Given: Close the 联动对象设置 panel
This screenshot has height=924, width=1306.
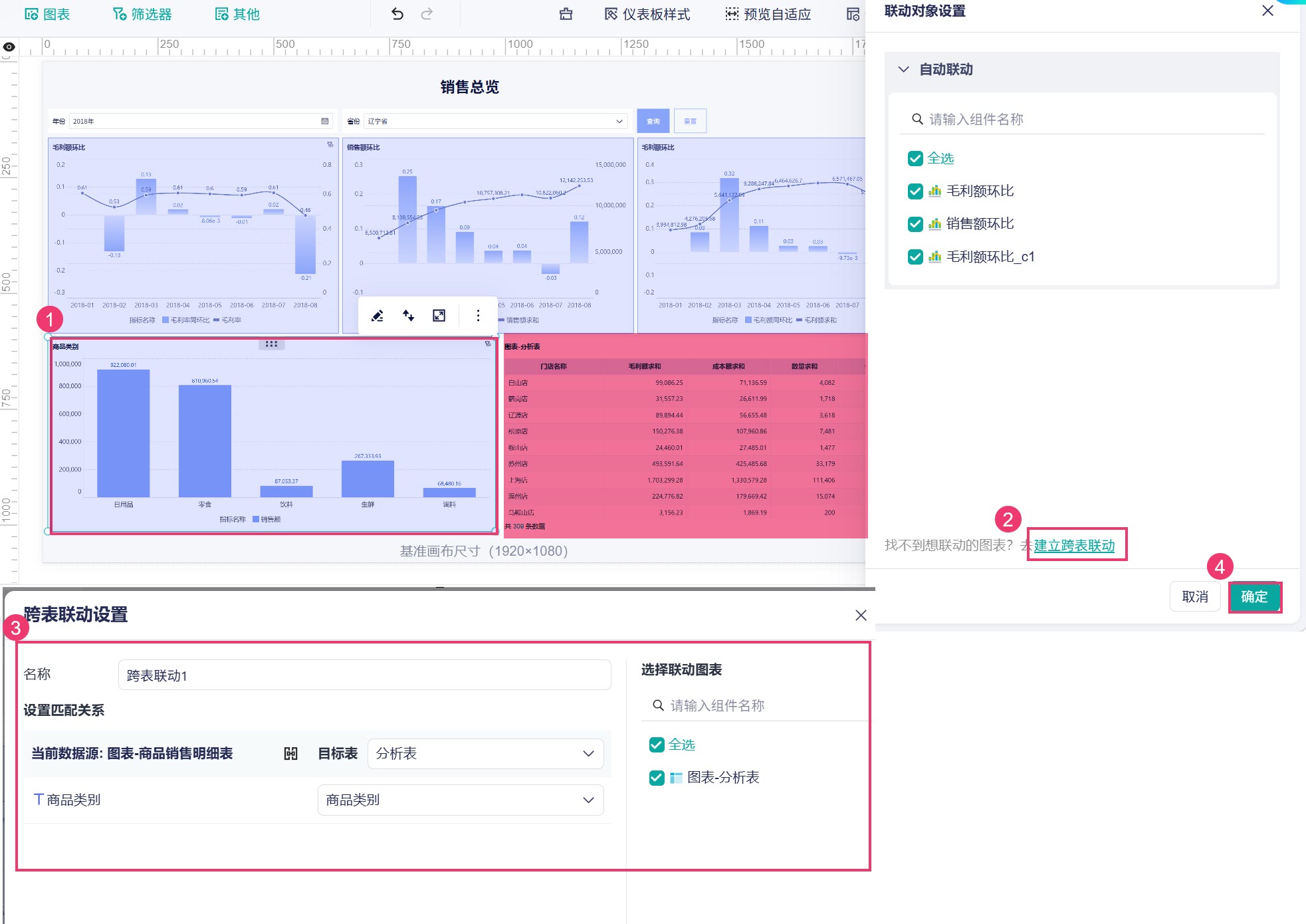Looking at the screenshot, I should 1267,11.
